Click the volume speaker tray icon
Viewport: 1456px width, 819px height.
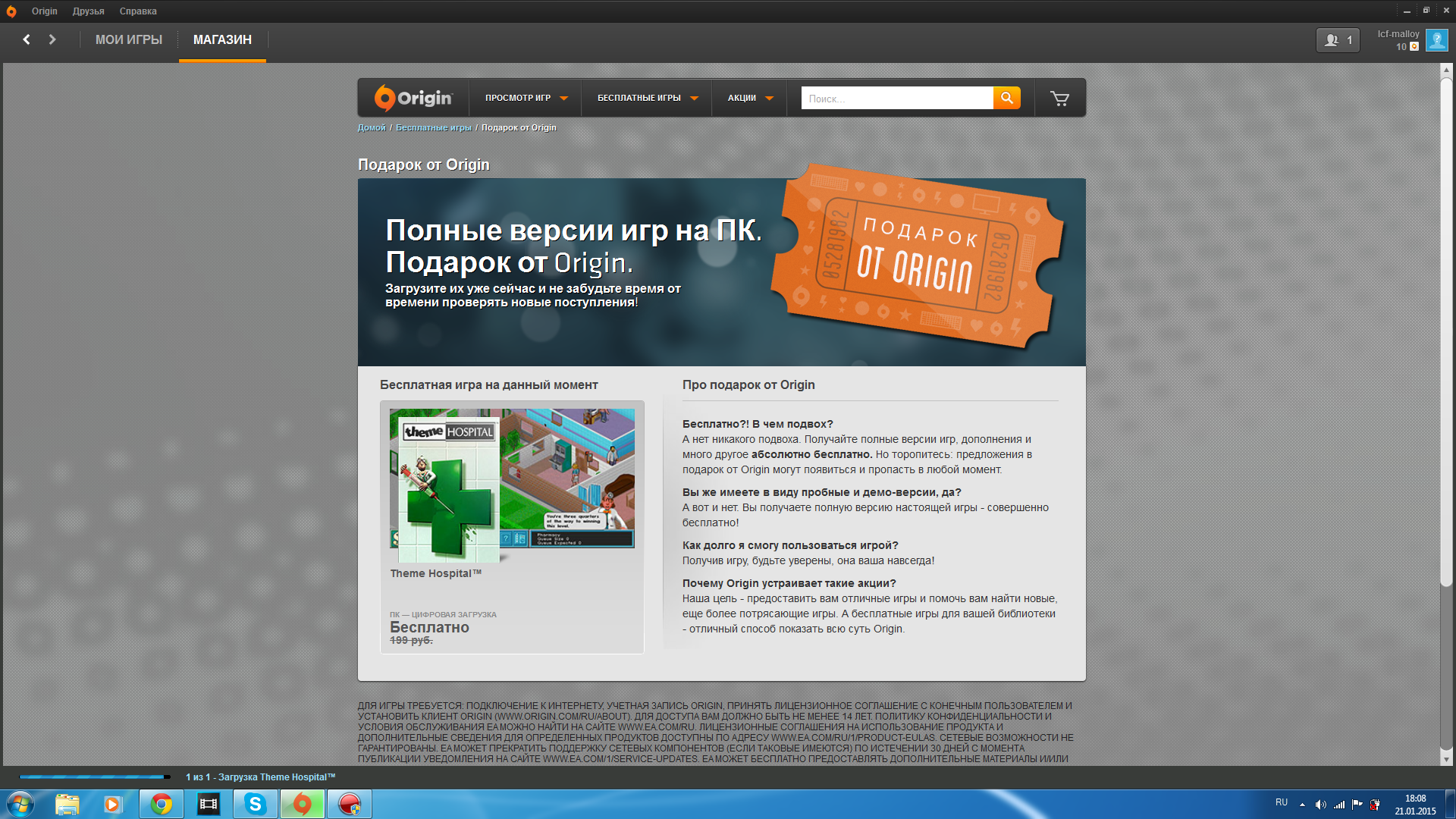(1321, 805)
